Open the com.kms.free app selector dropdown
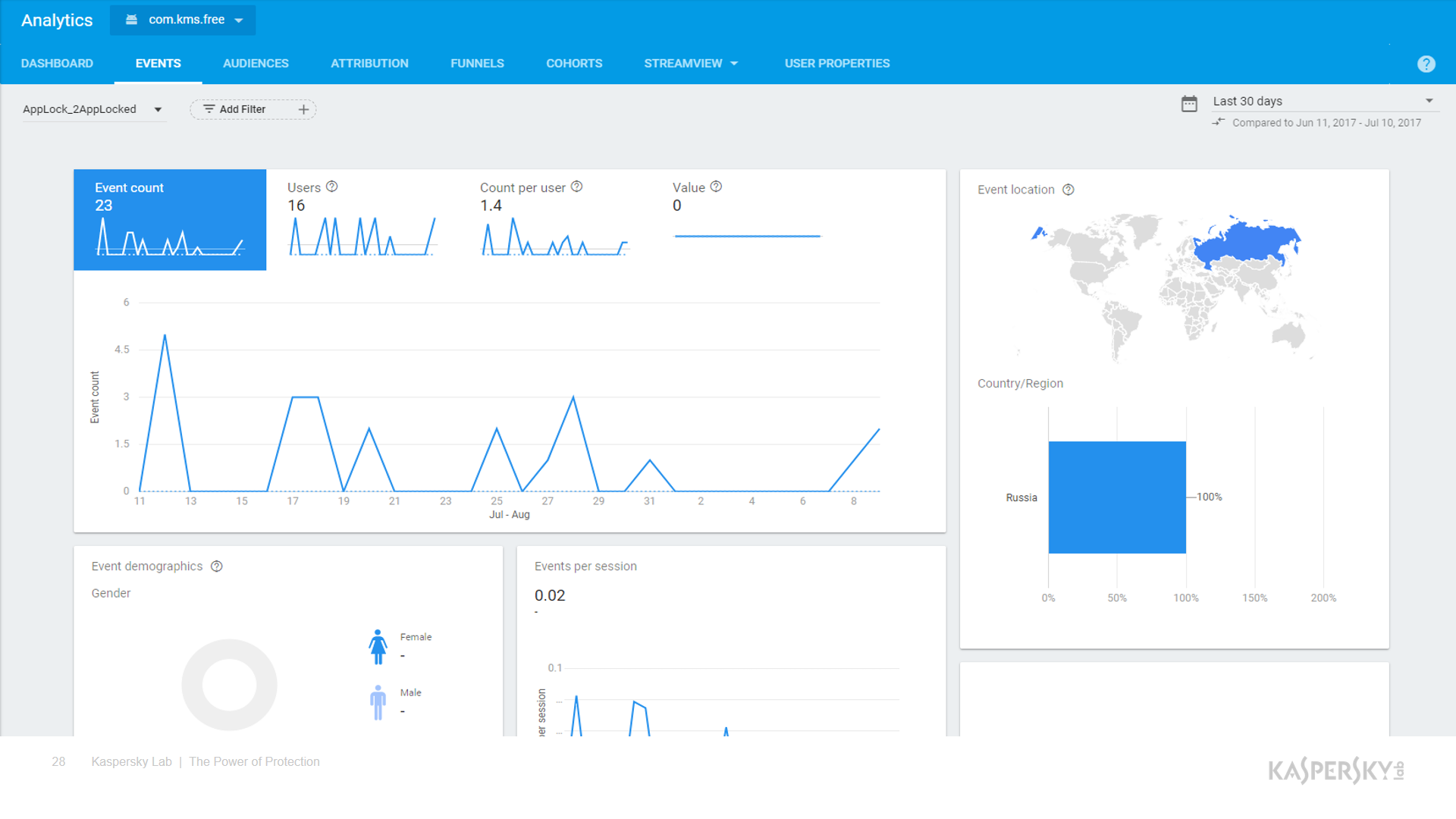 (x=183, y=20)
